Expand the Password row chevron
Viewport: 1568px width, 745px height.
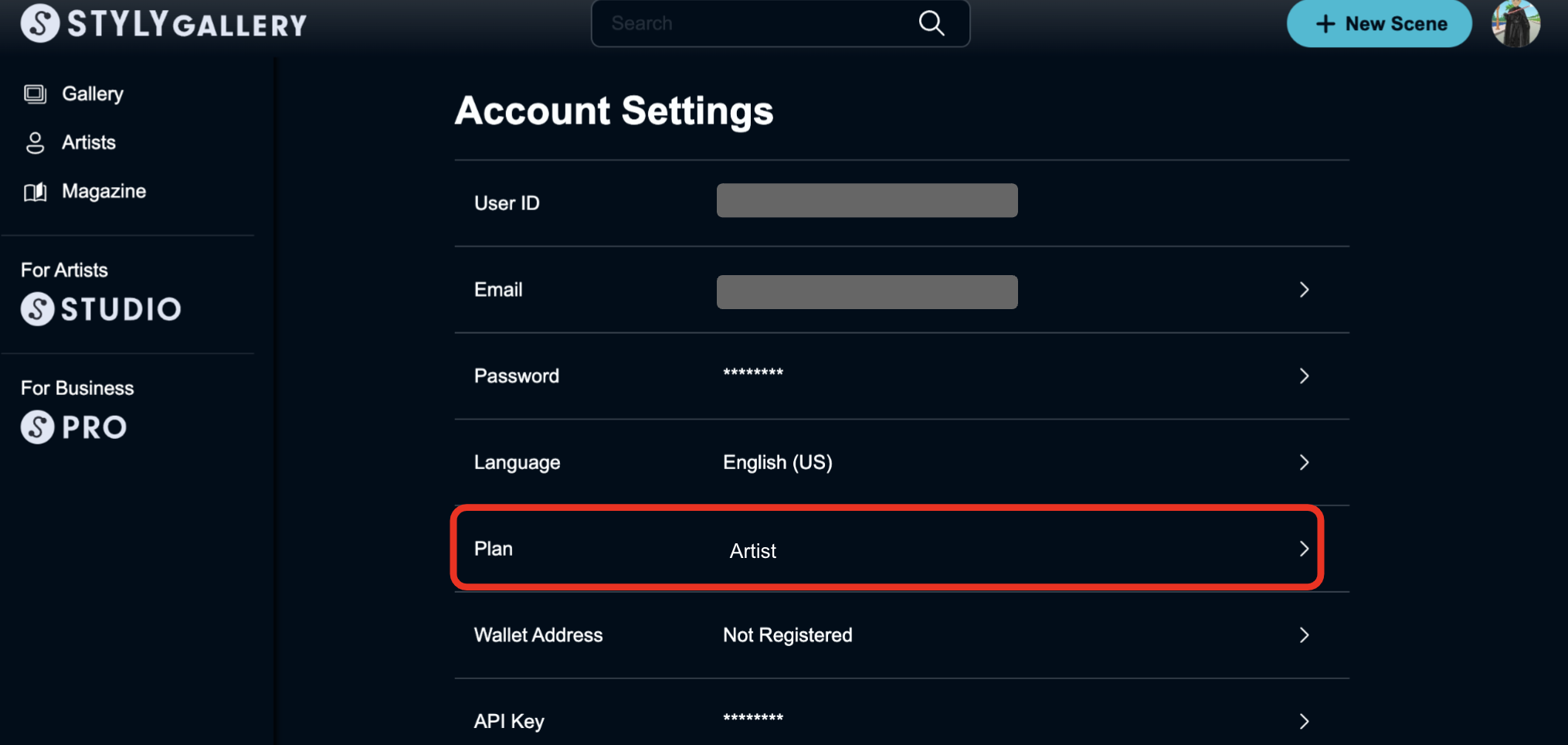(1304, 376)
